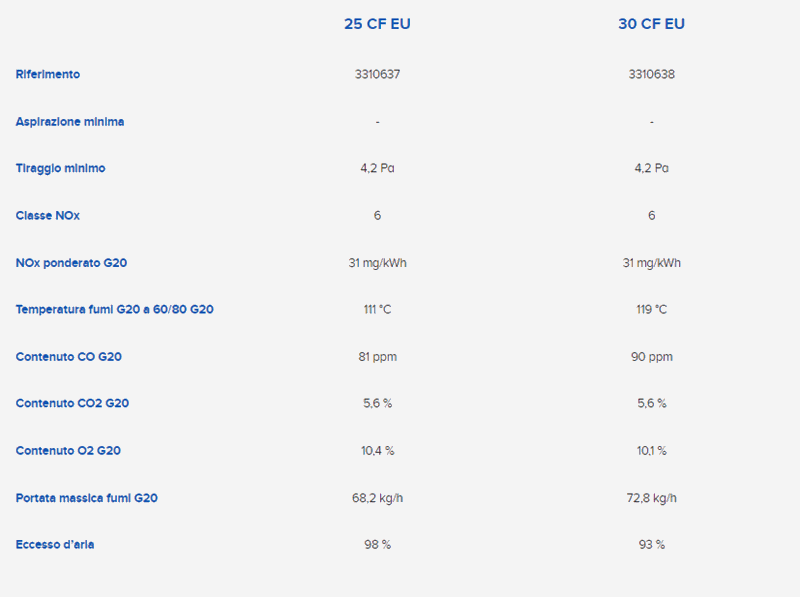
Task: Select the Riferimento row label
Action: (48, 74)
